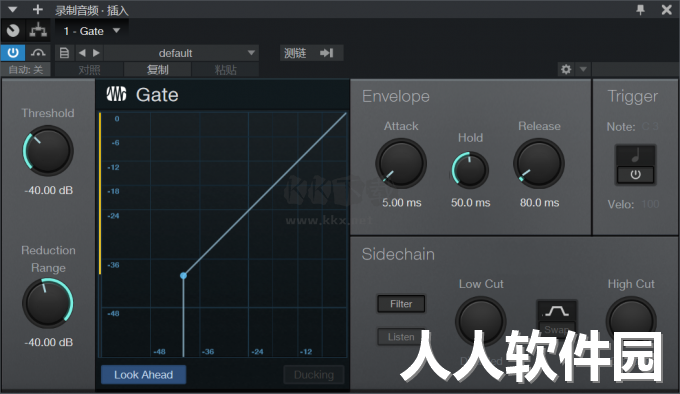Open the gear settings icon
This screenshot has height=394, width=680.
566,69
